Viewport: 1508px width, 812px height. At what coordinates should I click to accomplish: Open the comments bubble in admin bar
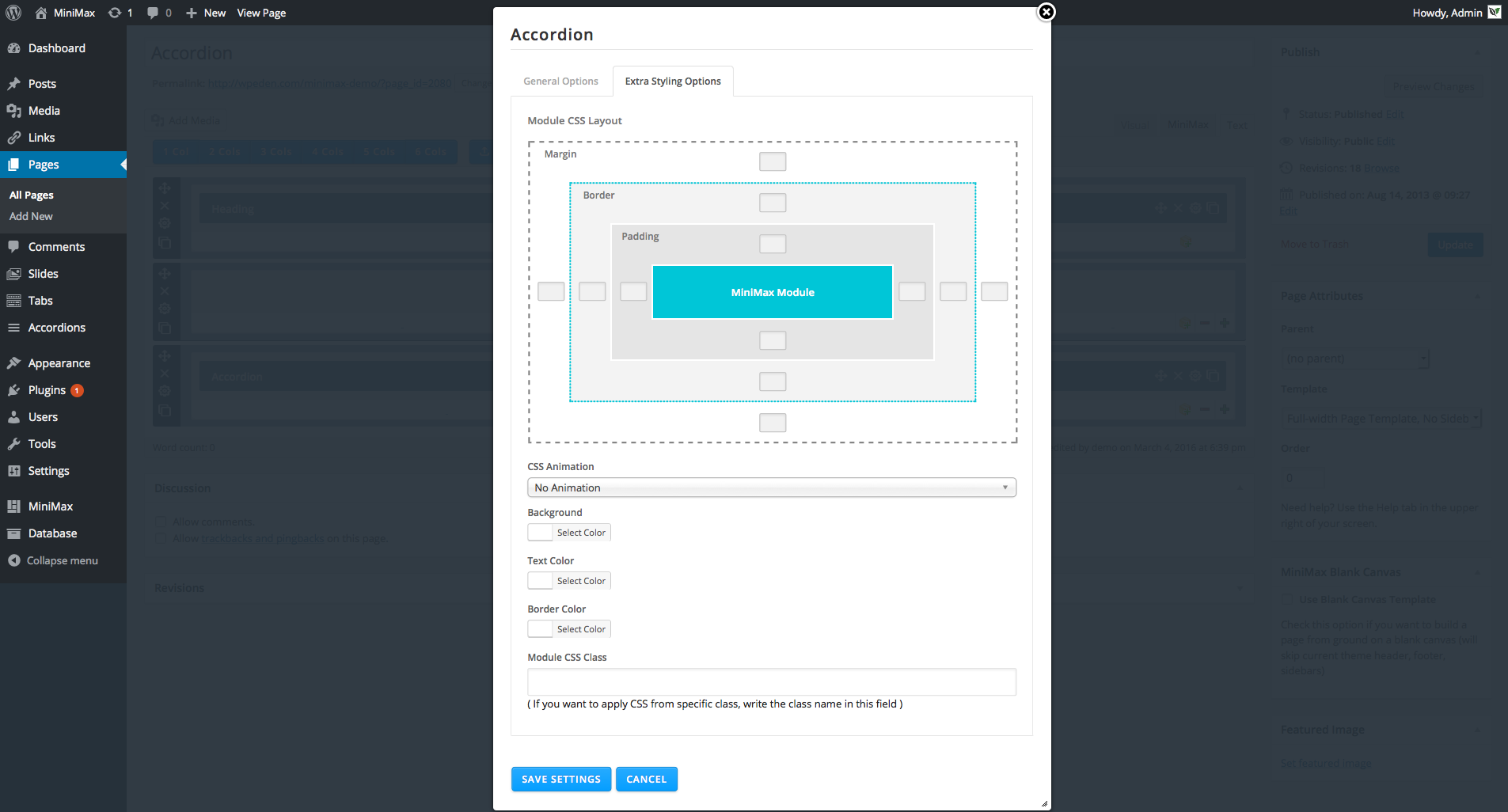click(x=153, y=13)
